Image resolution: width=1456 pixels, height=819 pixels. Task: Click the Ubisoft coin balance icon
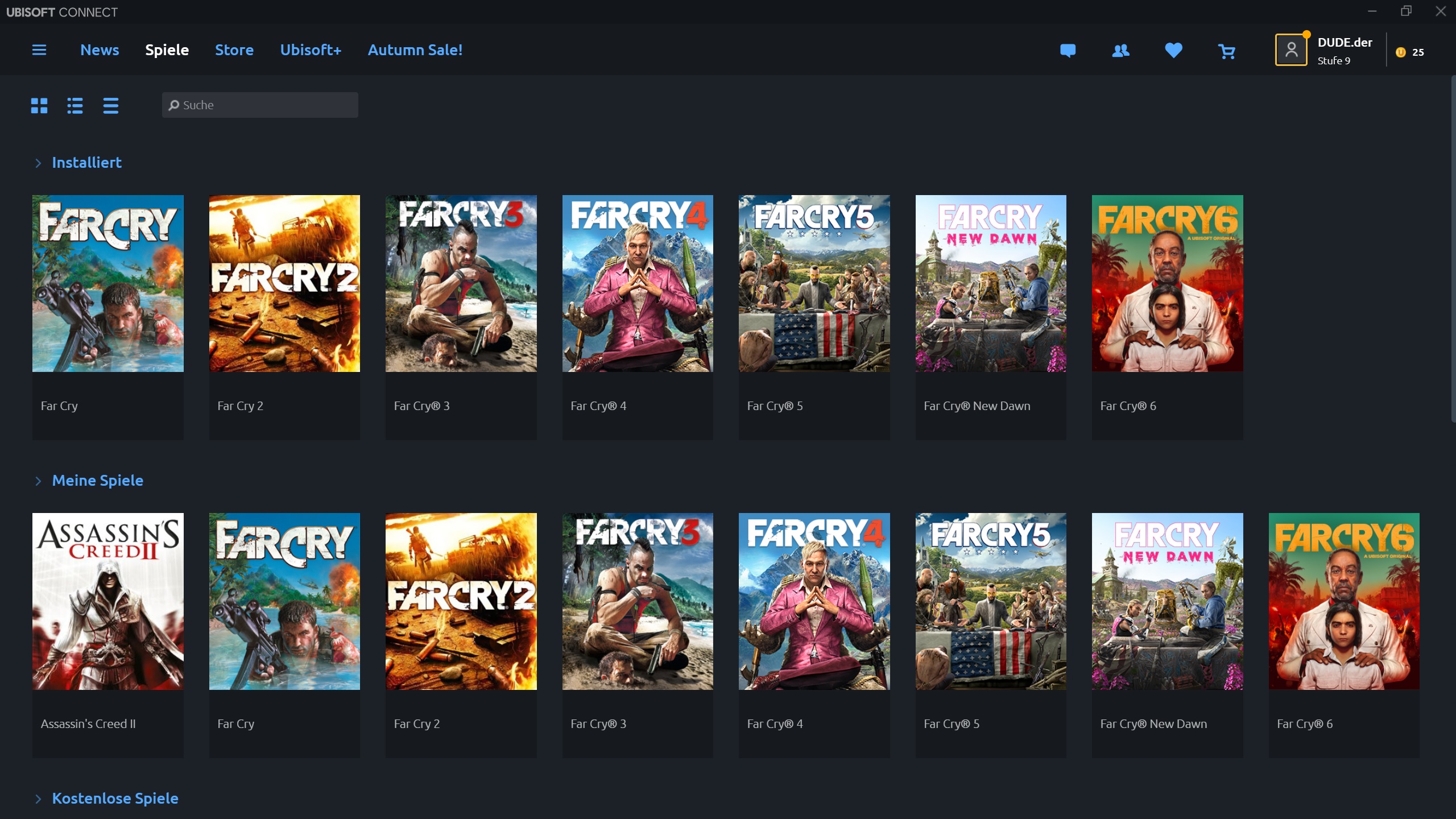(x=1400, y=52)
